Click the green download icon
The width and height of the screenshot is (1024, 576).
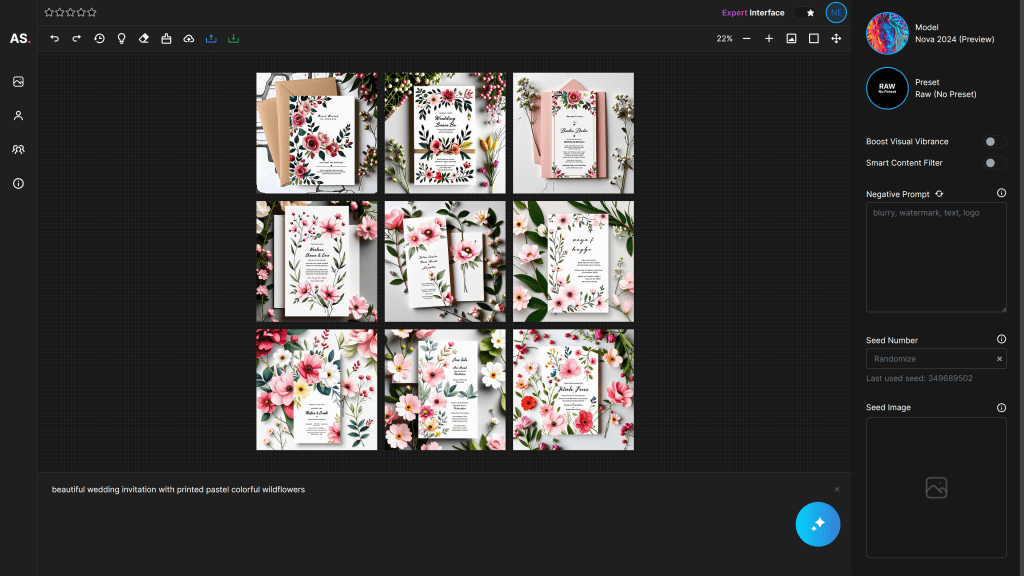click(233, 39)
